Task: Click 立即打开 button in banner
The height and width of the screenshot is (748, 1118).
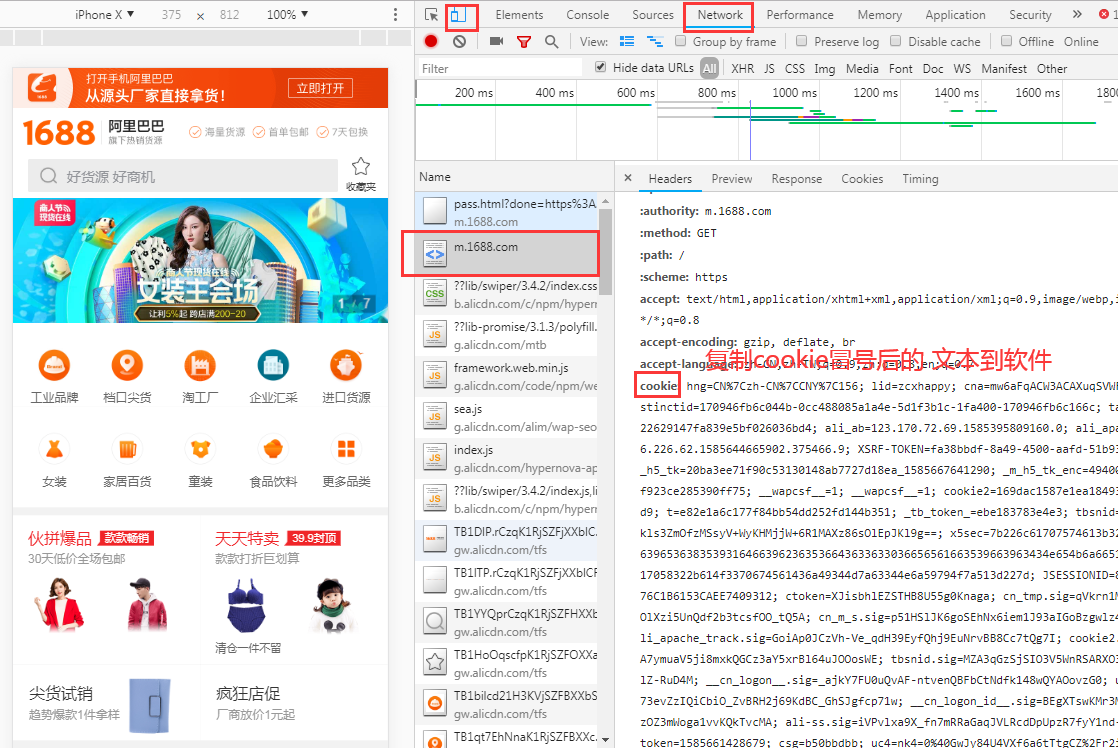Action: (x=320, y=88)
